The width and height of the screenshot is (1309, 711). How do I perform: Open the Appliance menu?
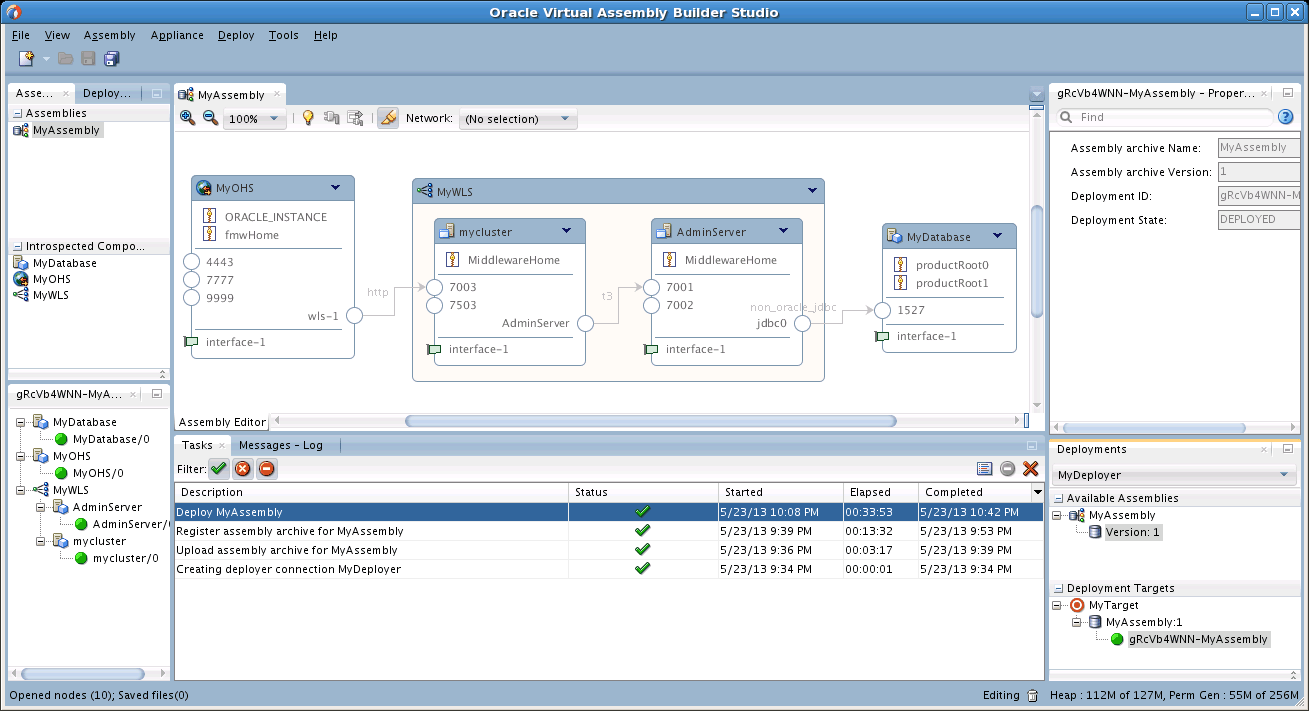(177, 35)
